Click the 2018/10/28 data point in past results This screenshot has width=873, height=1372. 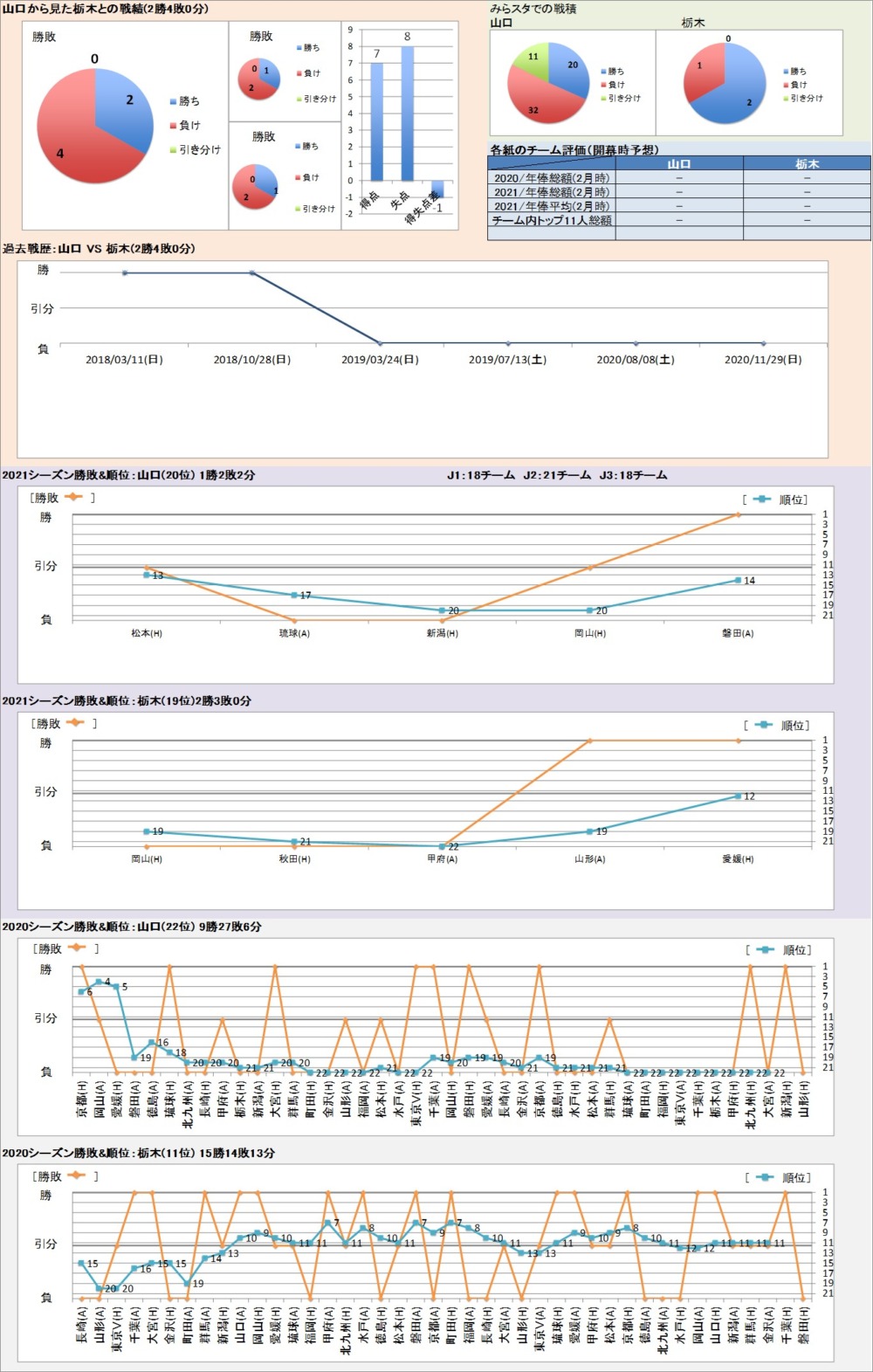click(252, 273)
